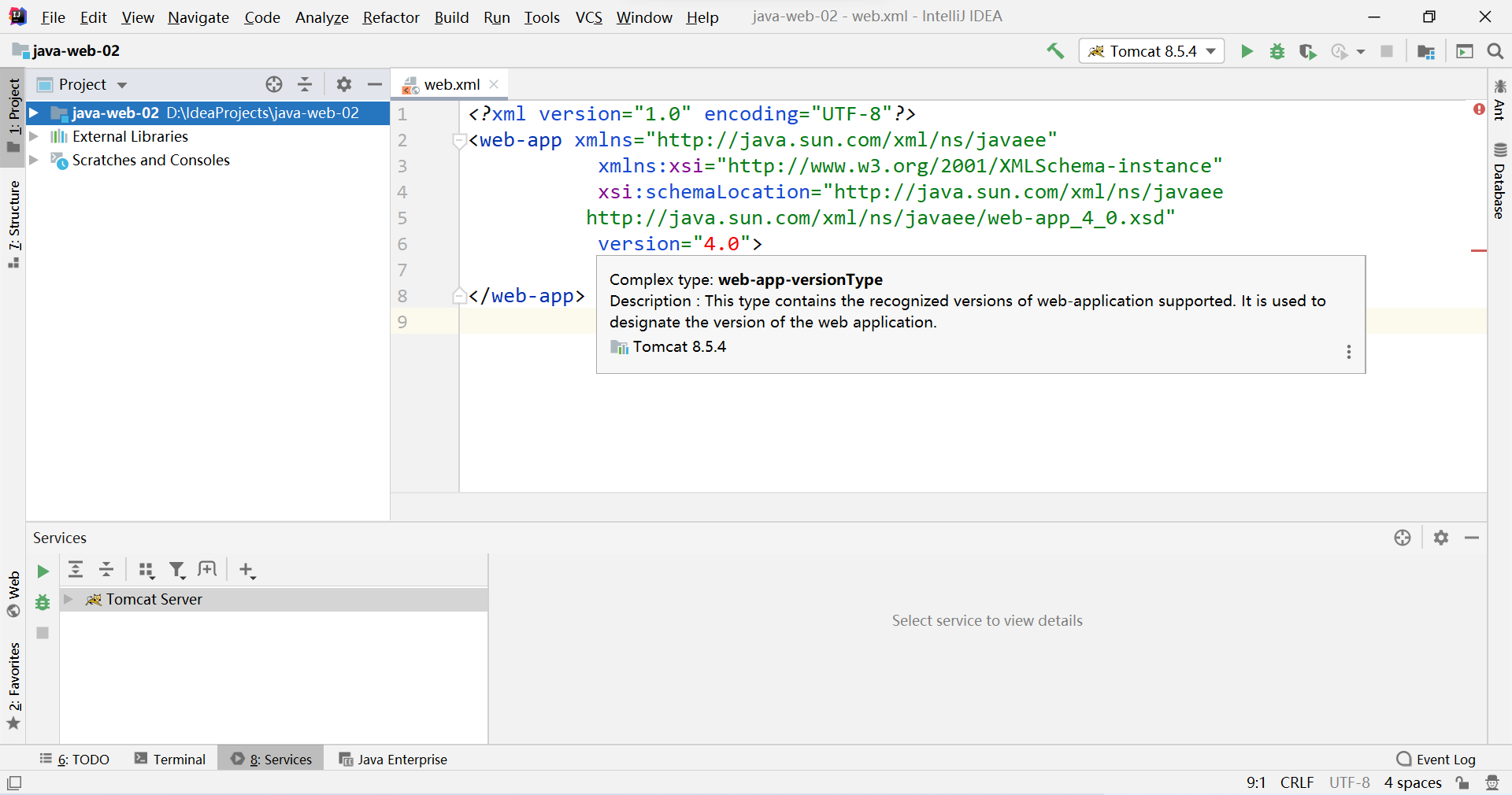Open the TODO tool window

tap(75, 759)
